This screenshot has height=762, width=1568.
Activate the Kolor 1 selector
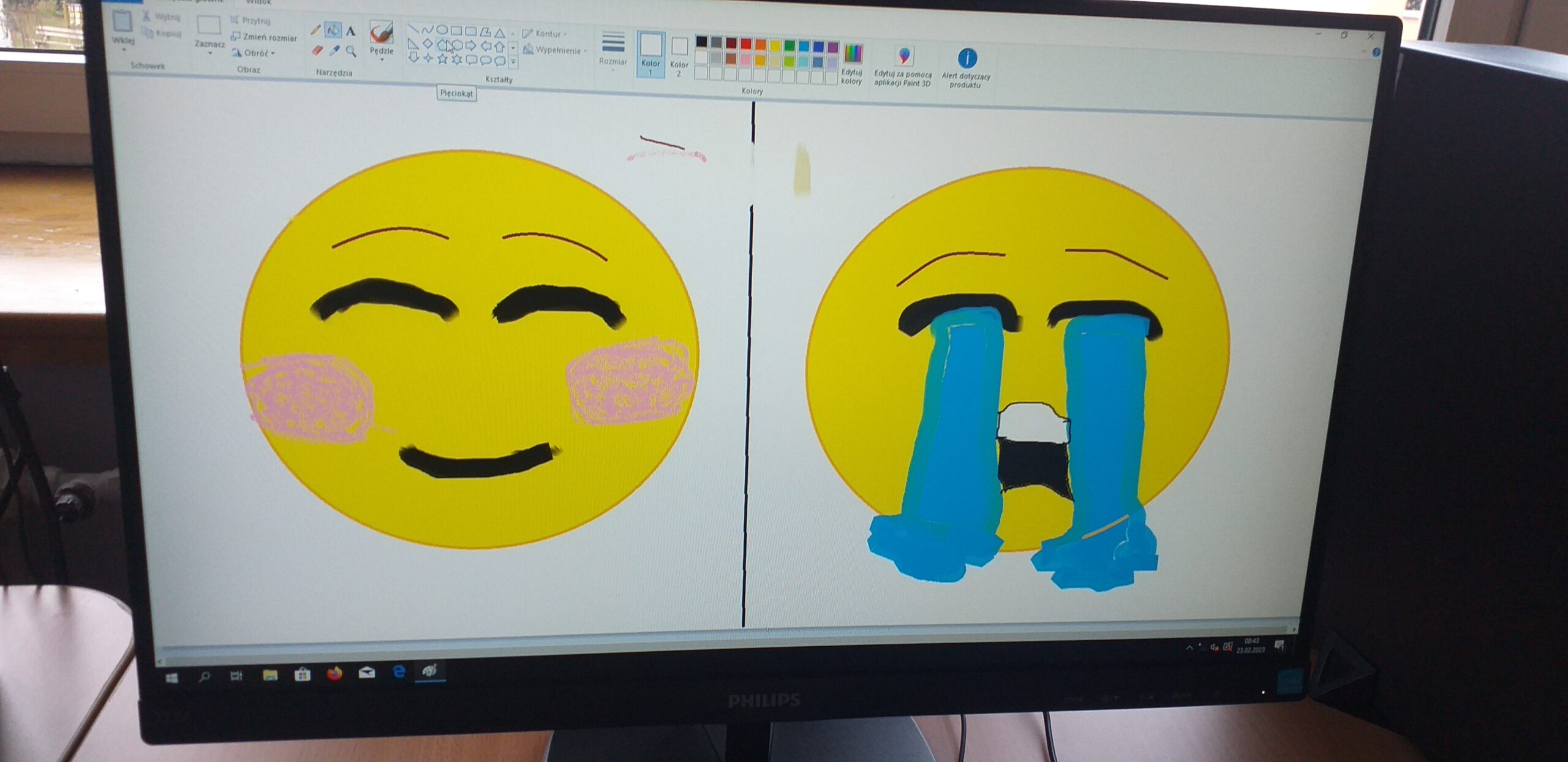pyautogui.click(x=650, y=54)
